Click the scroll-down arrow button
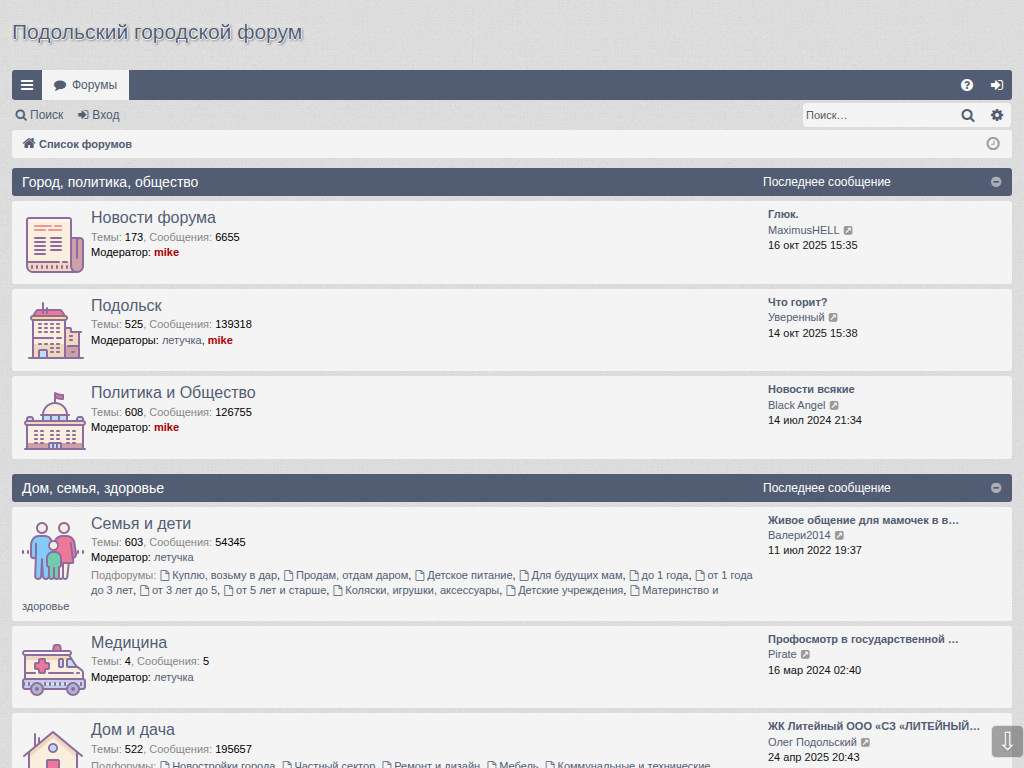The width and height of the screenshot is (1024, 768). pyautogui.click(x=1007, y=741)
